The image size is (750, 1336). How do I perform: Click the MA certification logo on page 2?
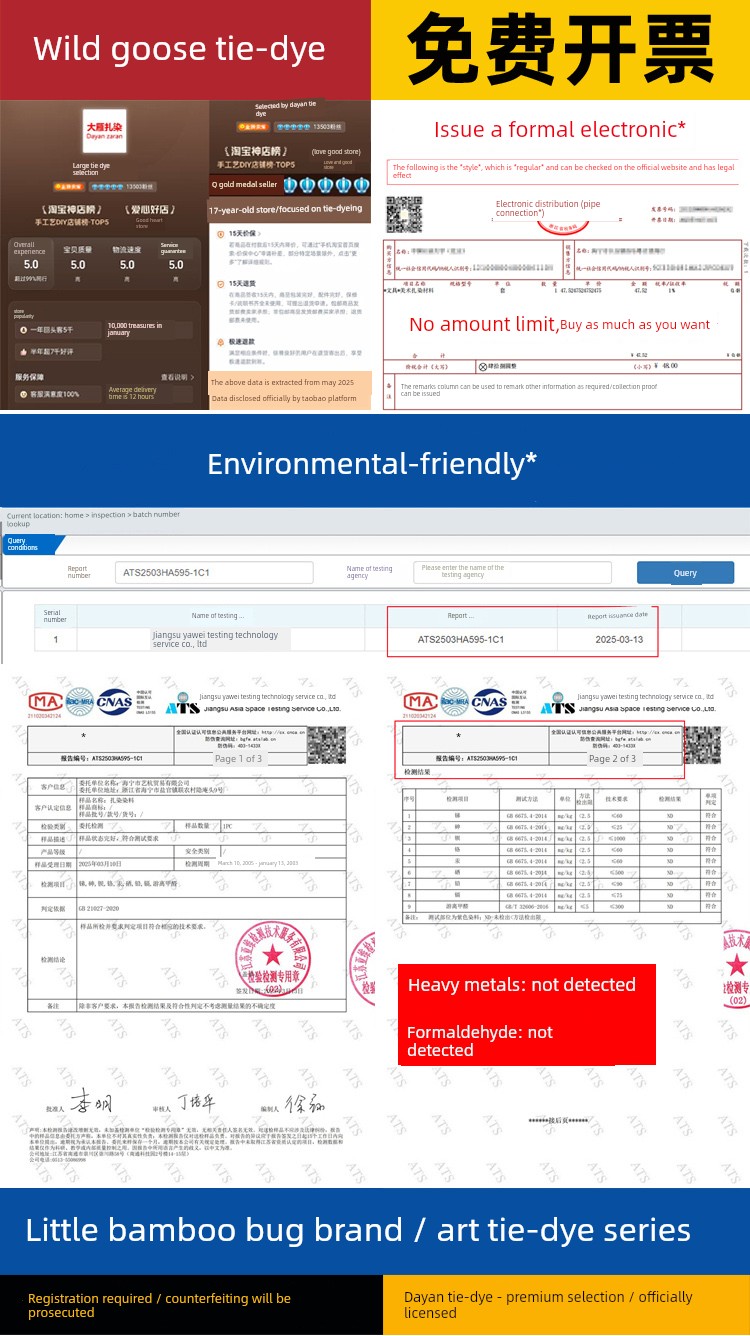pyautogui.click(x=422, y=702)
